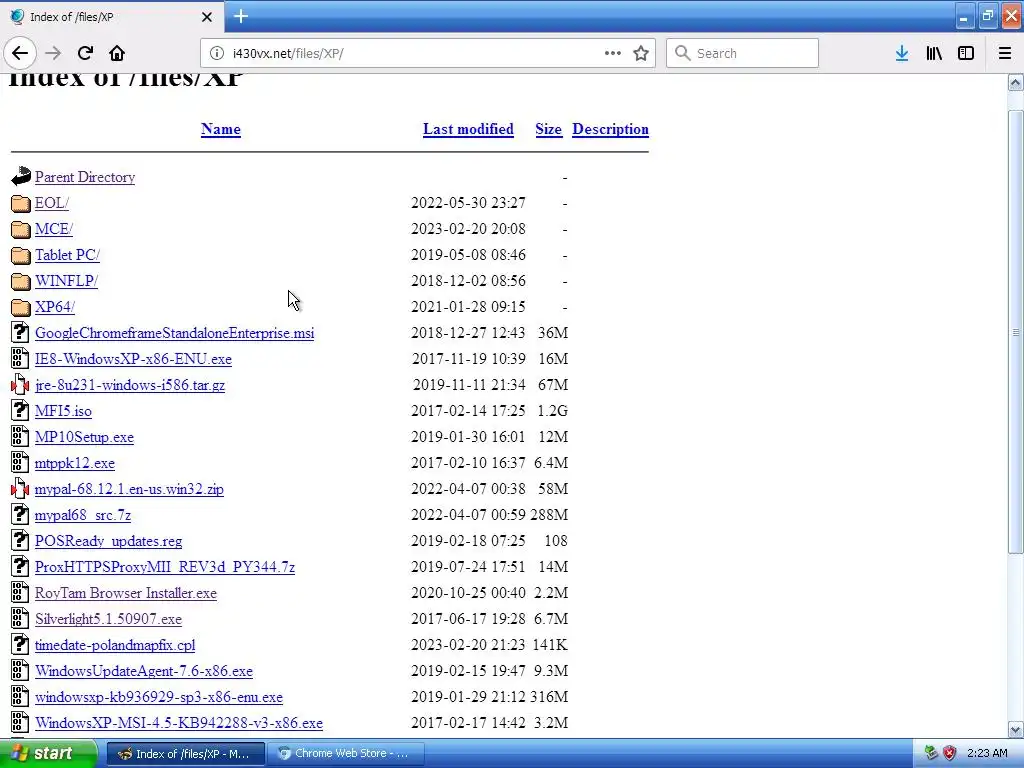Screen dimensions: 1024x768
Task: Close the Index of /files/XP tab
Action: coord(207,17)
